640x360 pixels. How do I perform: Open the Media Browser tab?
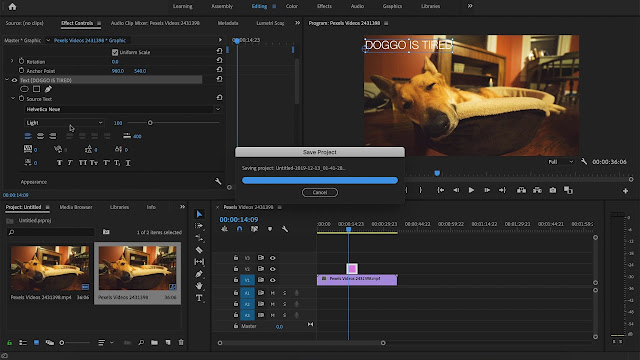76,207
